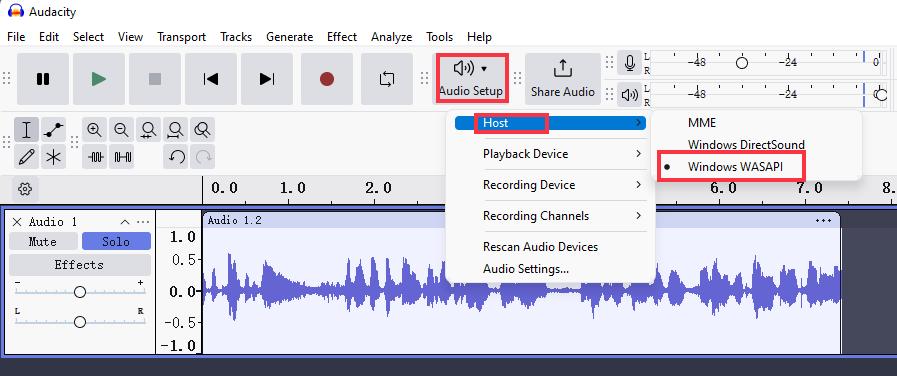Screen dimensions: 897x376
Task: Click the Audio 1 track name label
Action: 53,222
